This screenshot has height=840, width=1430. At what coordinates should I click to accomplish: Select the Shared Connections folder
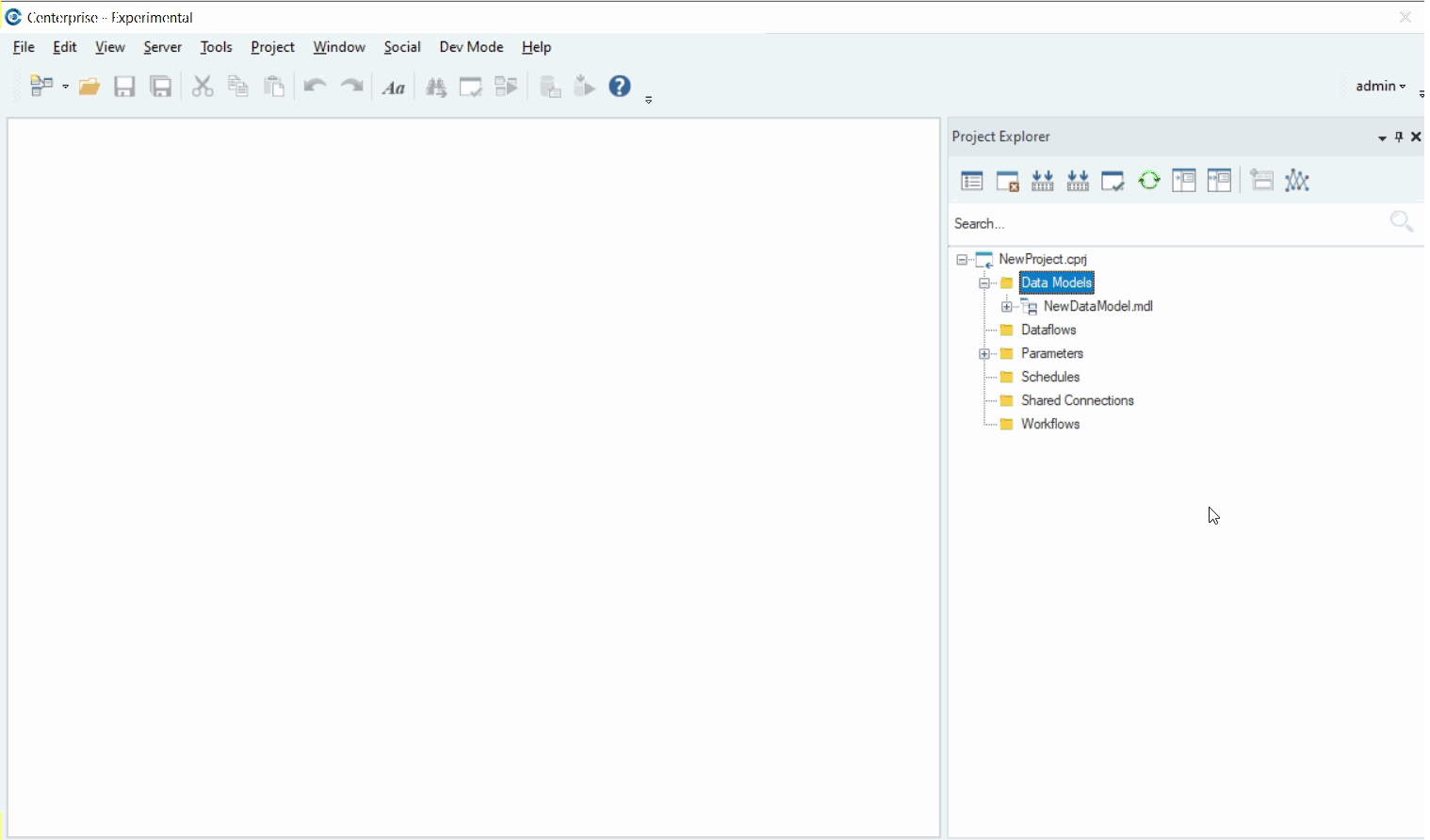point(1078,401)
